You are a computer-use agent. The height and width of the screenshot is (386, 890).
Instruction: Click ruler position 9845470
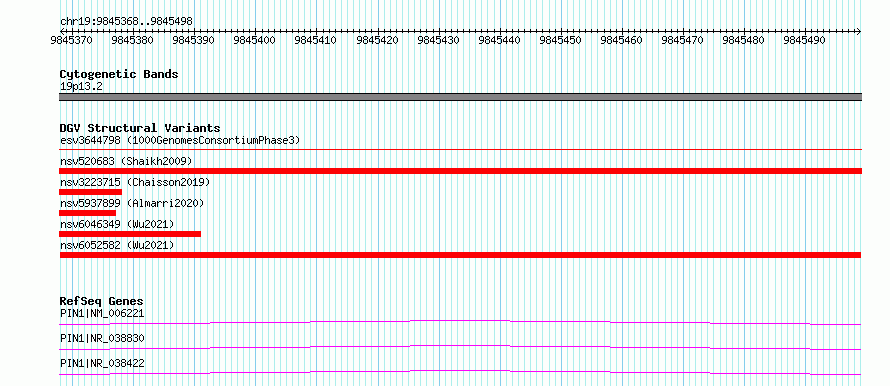click(x=683, y=40)
